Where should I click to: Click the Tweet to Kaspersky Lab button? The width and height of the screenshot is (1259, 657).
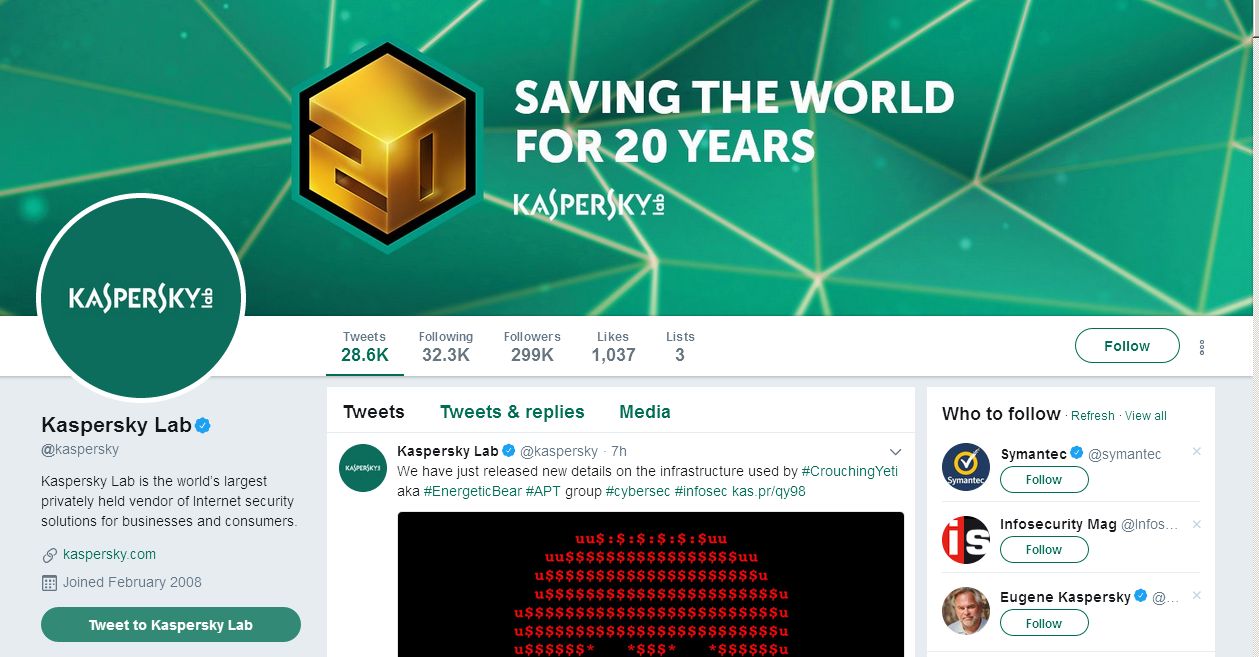(171, 625)
